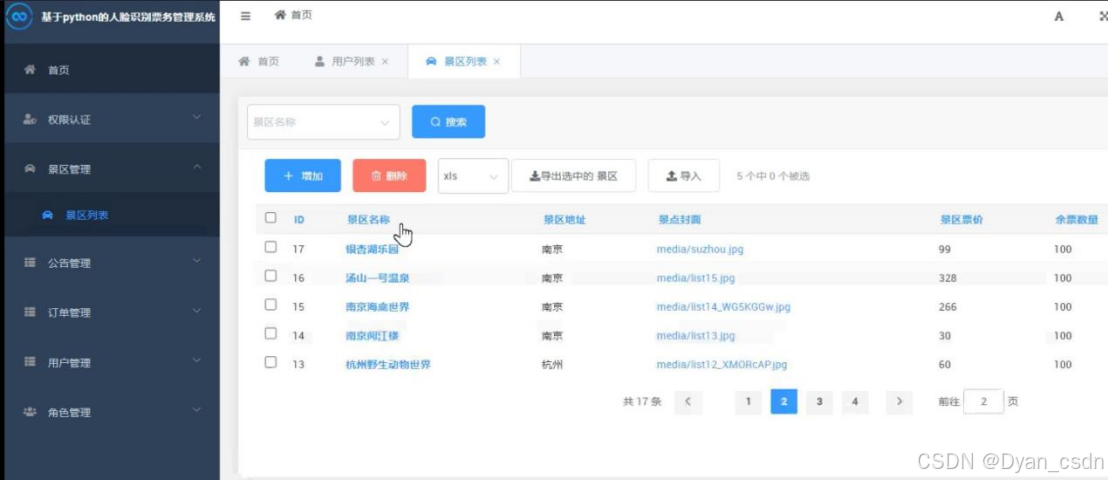Click the 景区列表 sidebar car icon
This screenshot has height=481, width=1108.
point(47,215)
